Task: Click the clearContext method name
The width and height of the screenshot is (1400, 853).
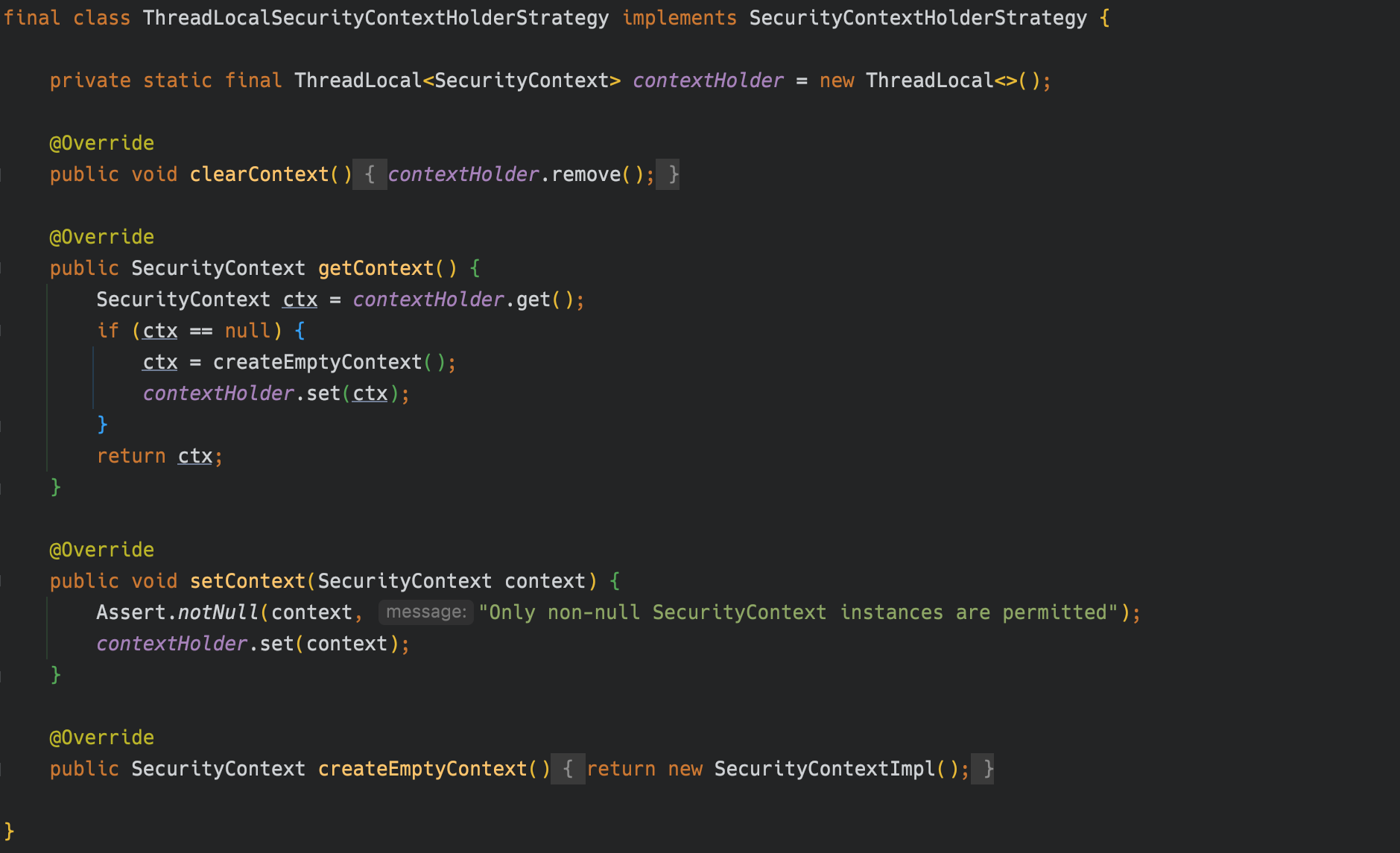Action: click(259, 174)
